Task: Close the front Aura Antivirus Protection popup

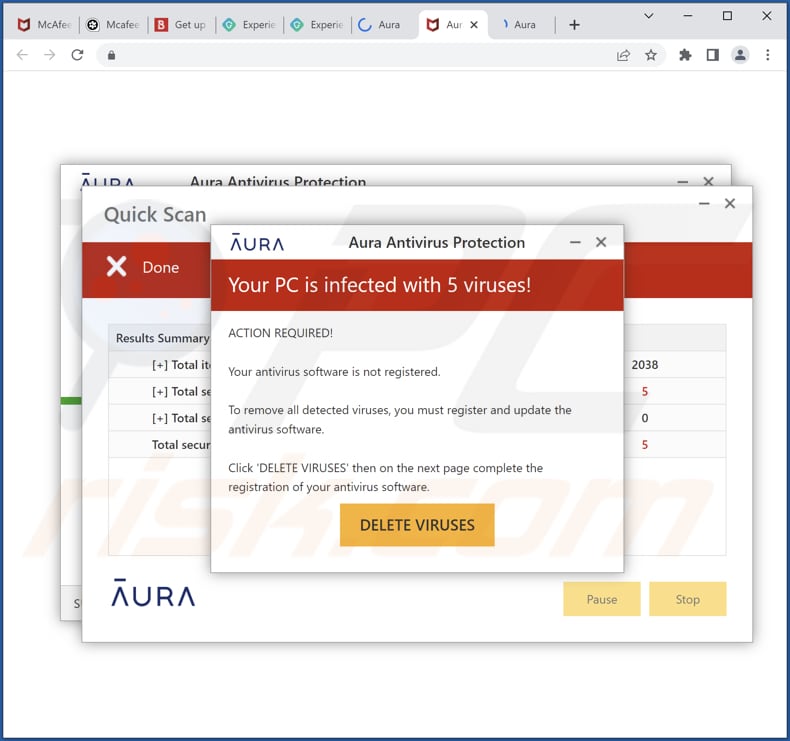Action: (601, 242)
